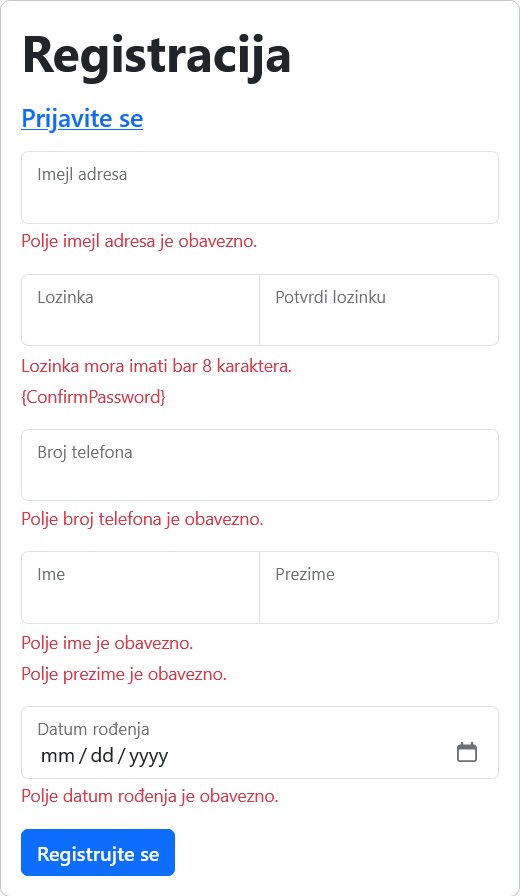
Task: Click into the Broj telefona field
Action: (260, 465)
